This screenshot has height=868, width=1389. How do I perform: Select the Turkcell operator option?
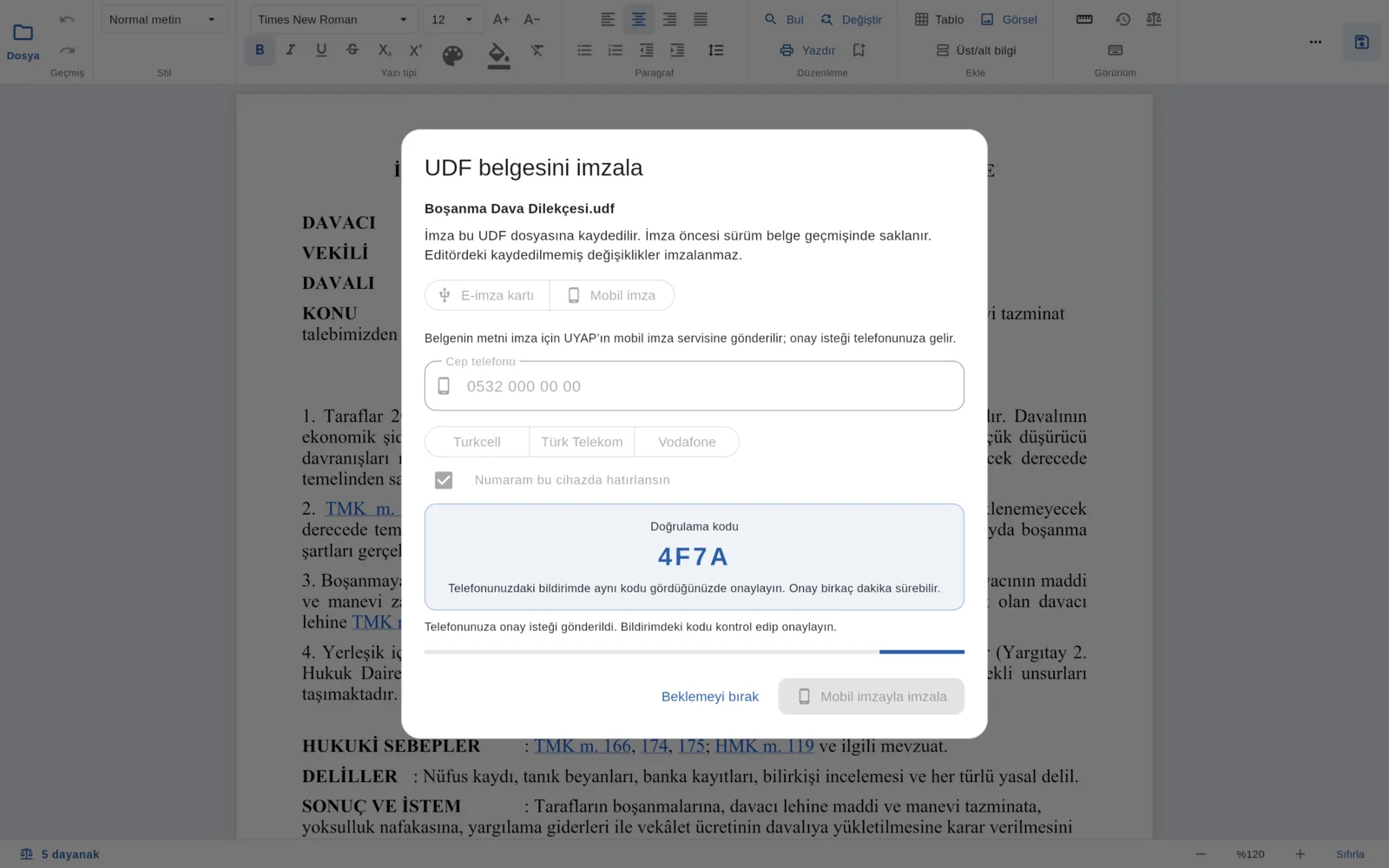[x=477, y=442]
